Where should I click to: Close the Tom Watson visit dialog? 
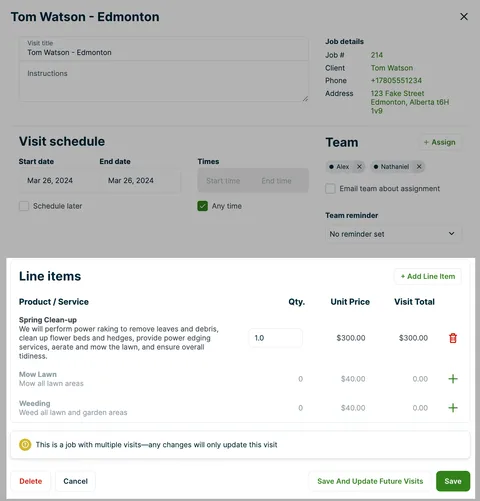[464, 17]
